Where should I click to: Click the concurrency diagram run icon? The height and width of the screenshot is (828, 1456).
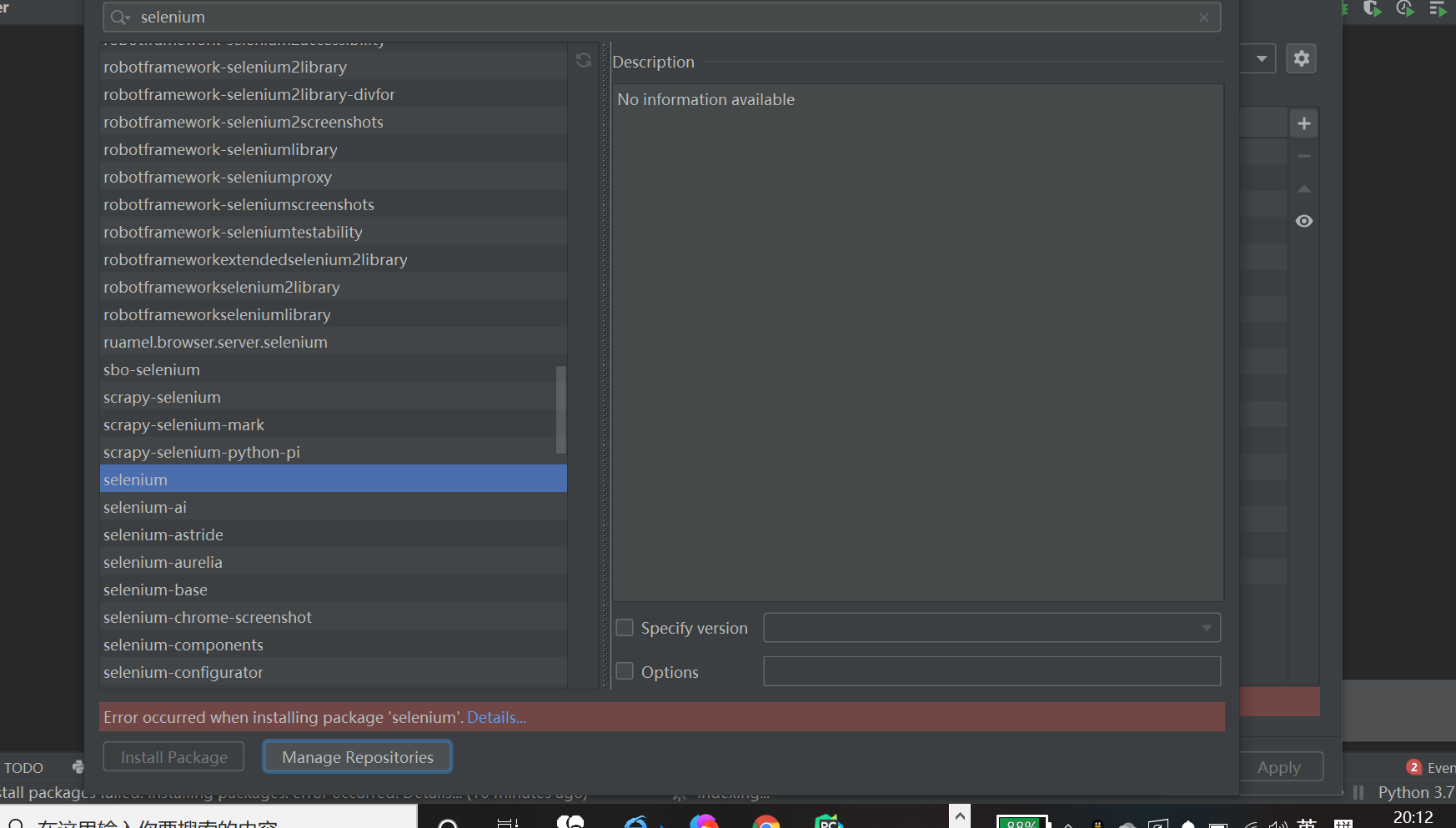click(1438, 8)
